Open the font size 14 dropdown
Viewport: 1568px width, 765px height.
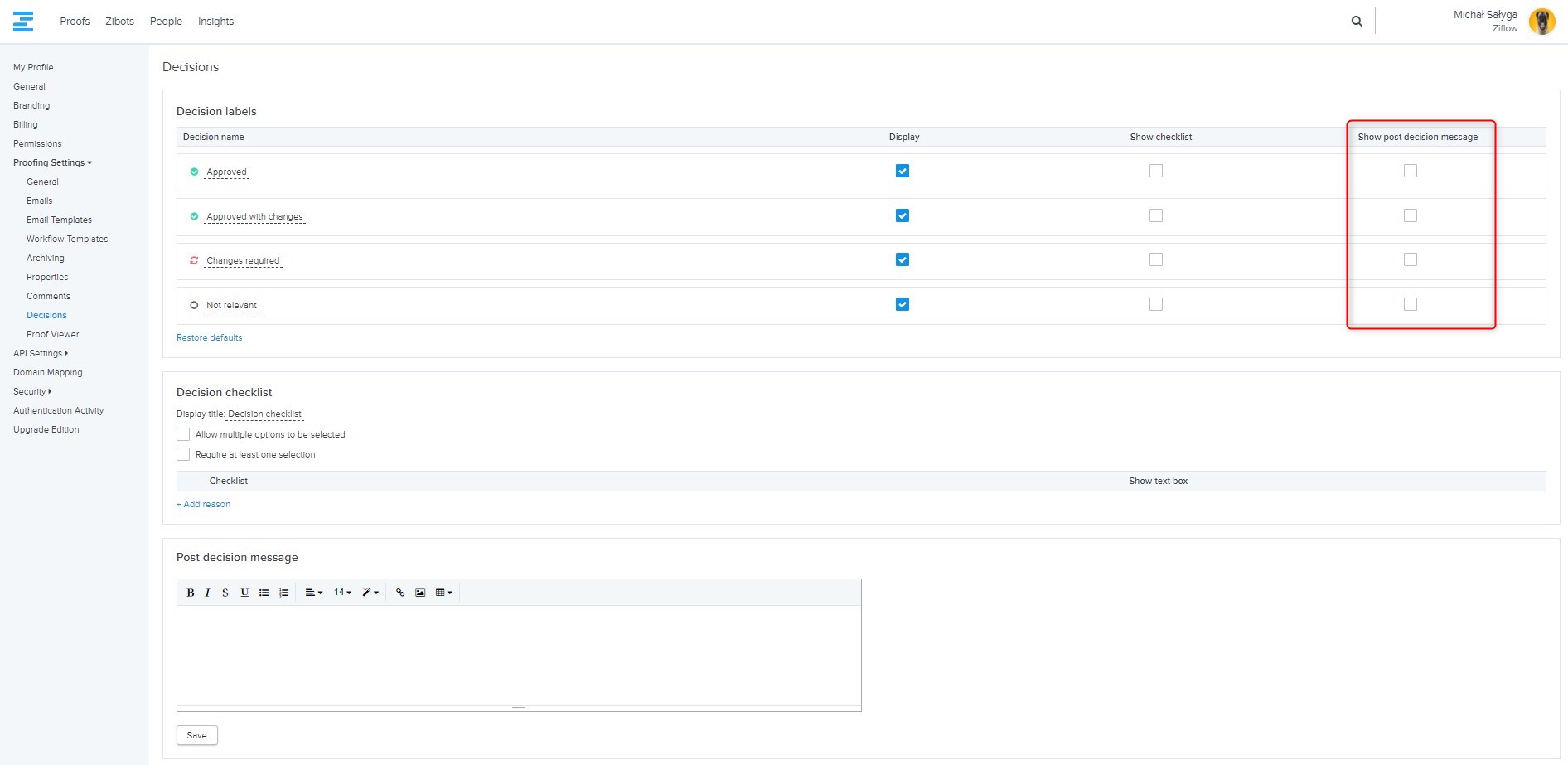[342, 593]
